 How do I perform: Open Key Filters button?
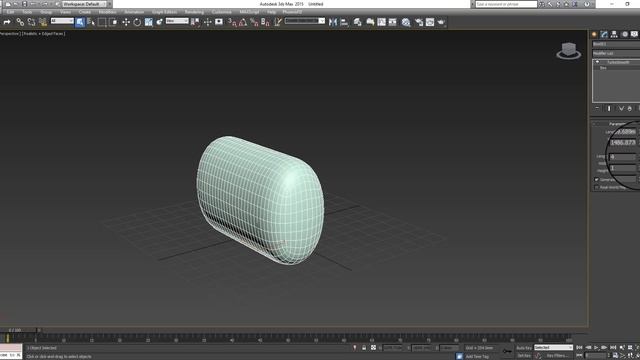[x=557, y=356]
